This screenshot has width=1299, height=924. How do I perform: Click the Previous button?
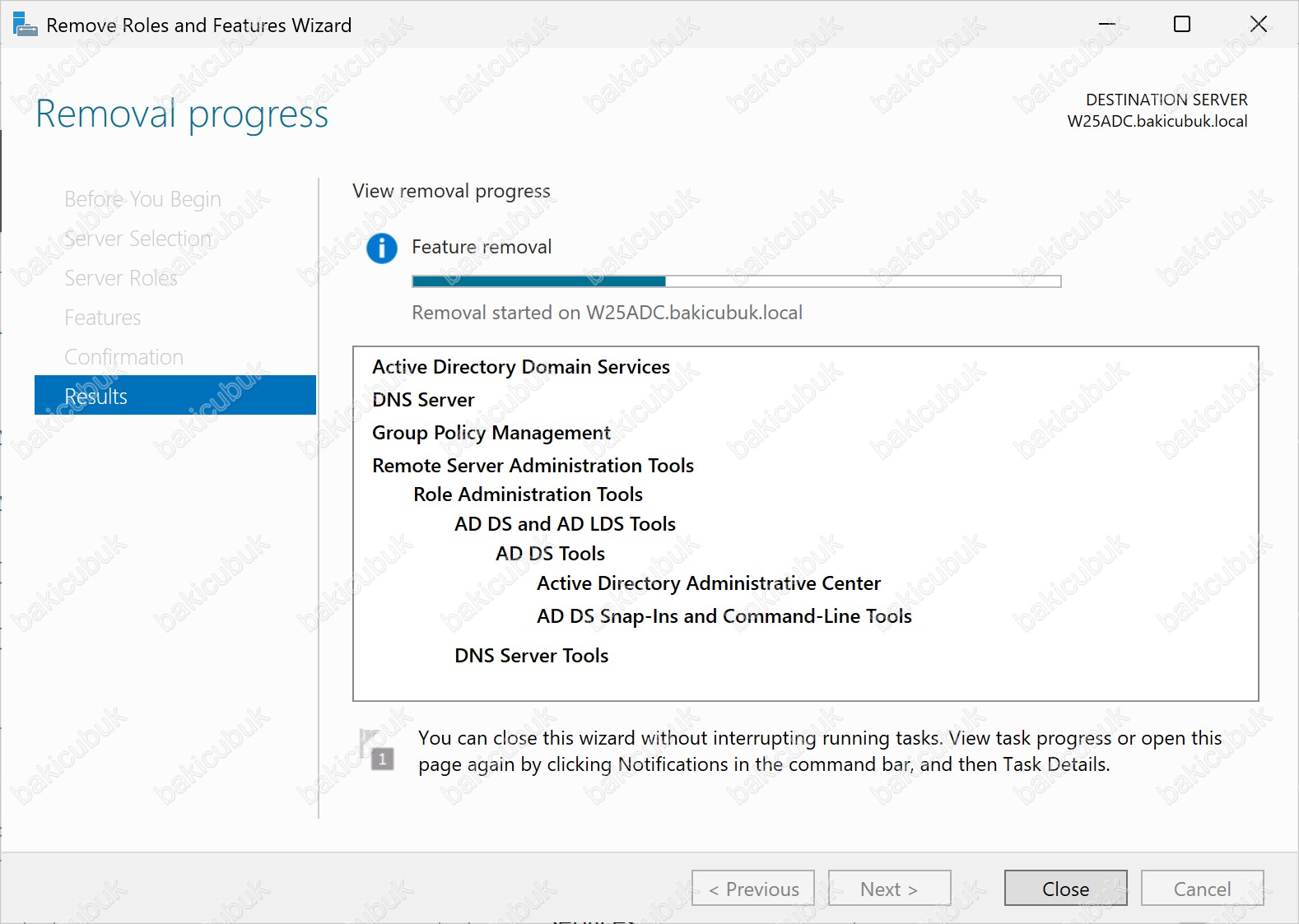[753, 889]
